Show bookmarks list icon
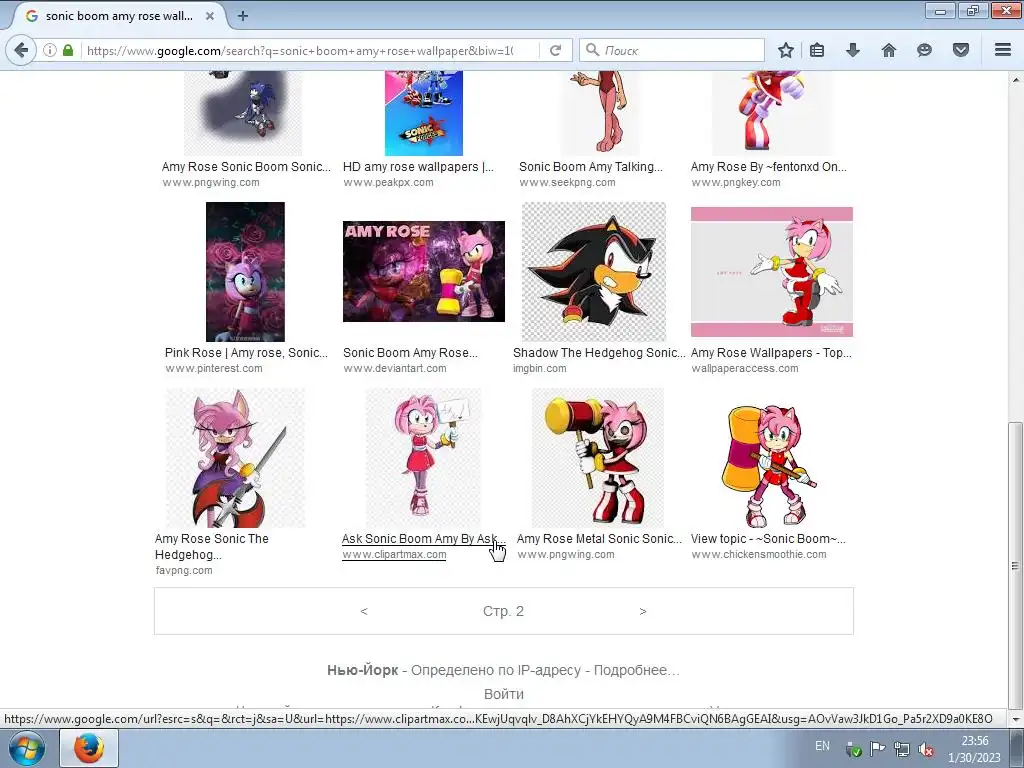1024x768 pixels. pos(817,50)
